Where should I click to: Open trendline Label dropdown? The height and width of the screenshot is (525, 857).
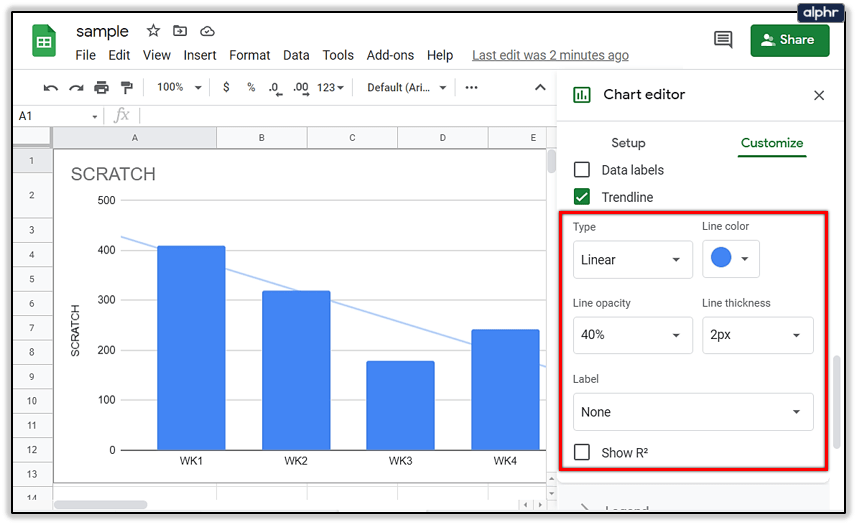[x=693, y=412]
